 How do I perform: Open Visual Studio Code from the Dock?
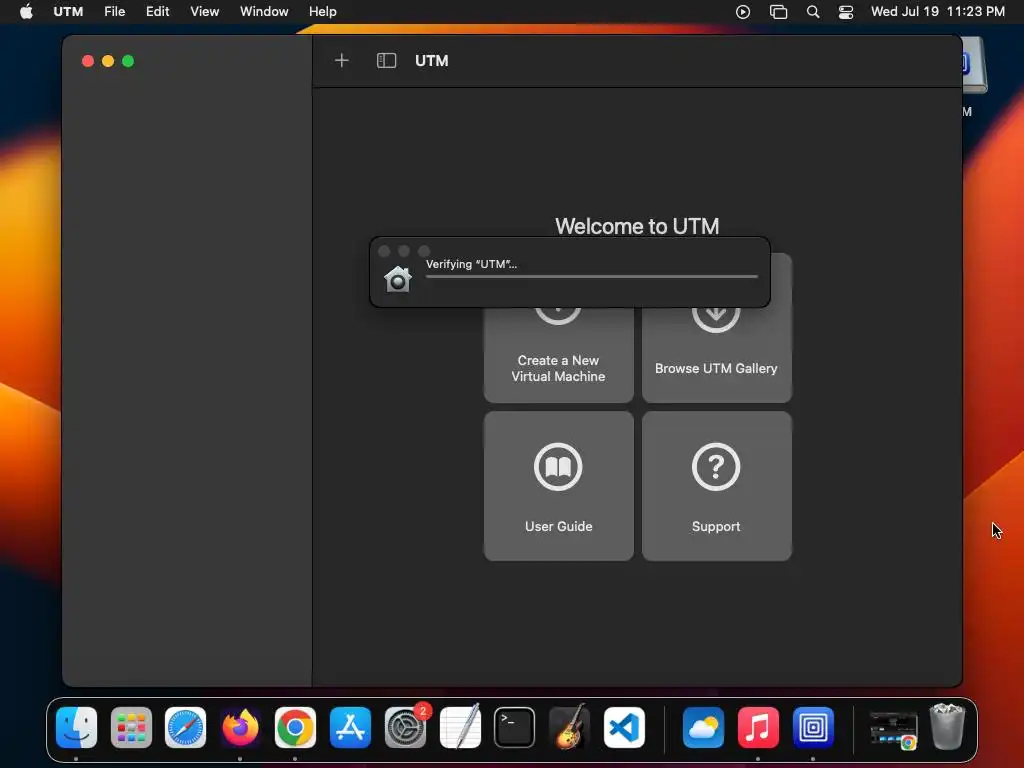click(x=624, y=727)
